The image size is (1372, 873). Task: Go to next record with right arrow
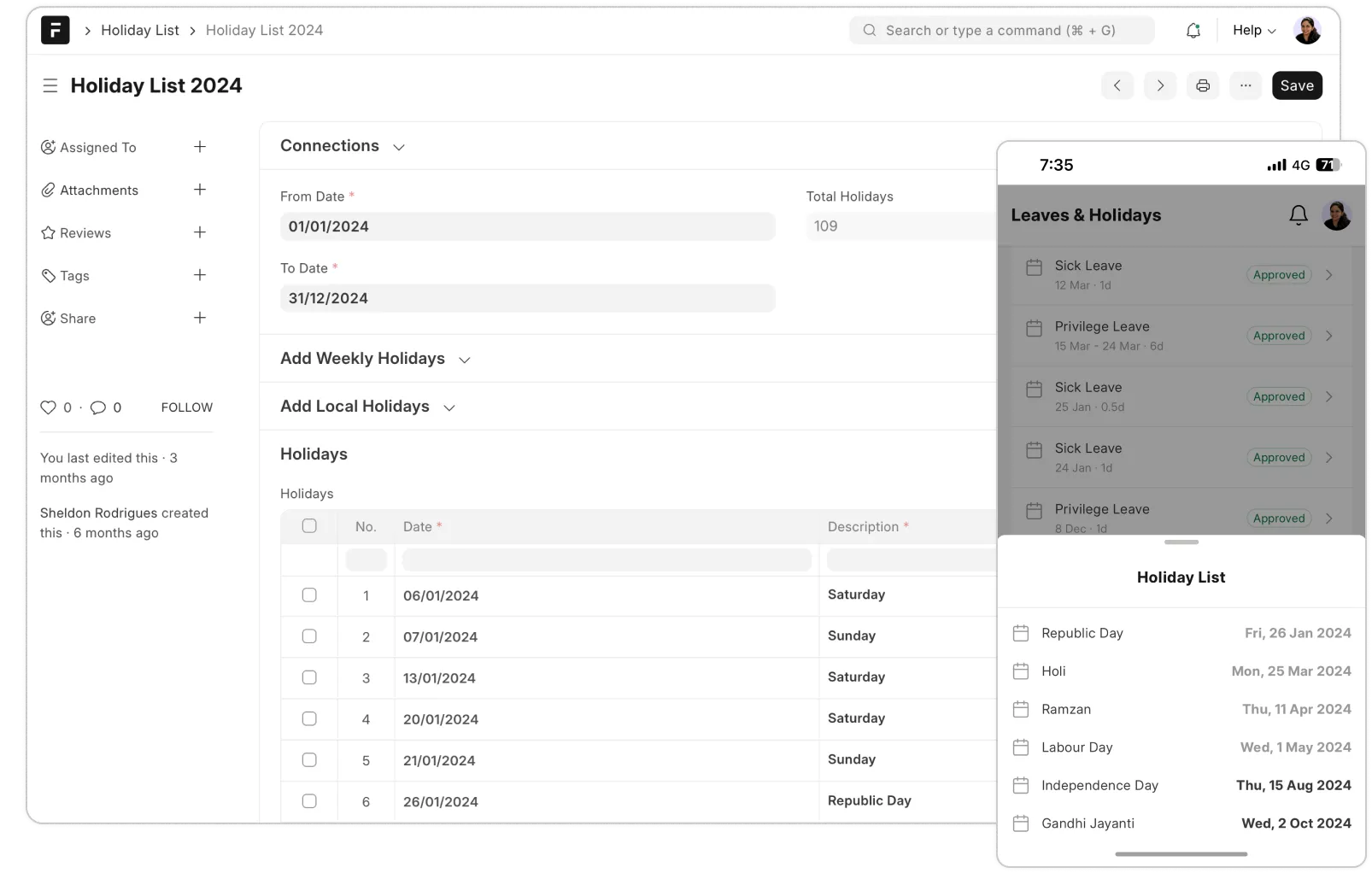[1160, 85]
